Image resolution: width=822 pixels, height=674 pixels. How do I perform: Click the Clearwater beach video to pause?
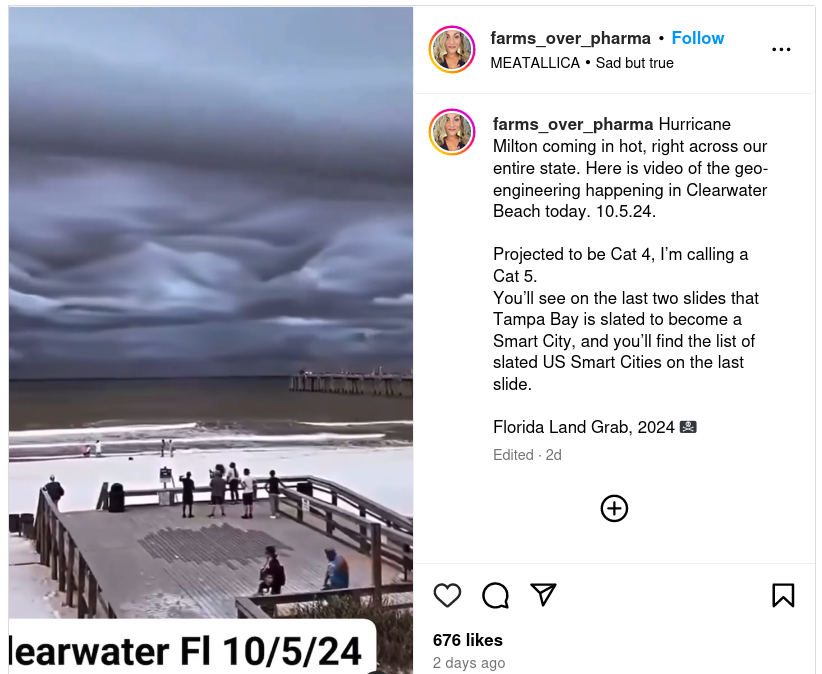coord(211,314)
